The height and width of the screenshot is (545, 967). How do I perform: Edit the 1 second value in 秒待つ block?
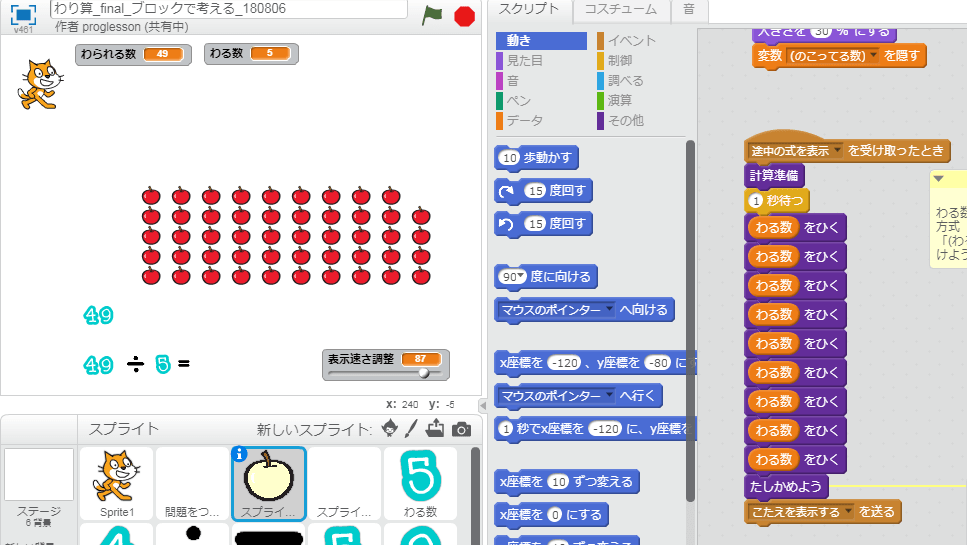coord(755,201)
